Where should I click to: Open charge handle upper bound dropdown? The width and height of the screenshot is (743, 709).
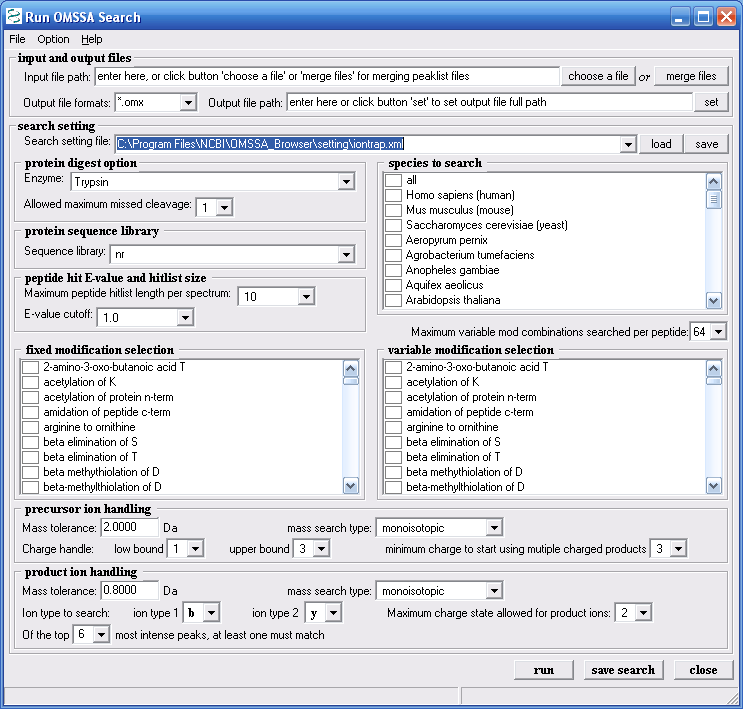(x=321, y=549)
